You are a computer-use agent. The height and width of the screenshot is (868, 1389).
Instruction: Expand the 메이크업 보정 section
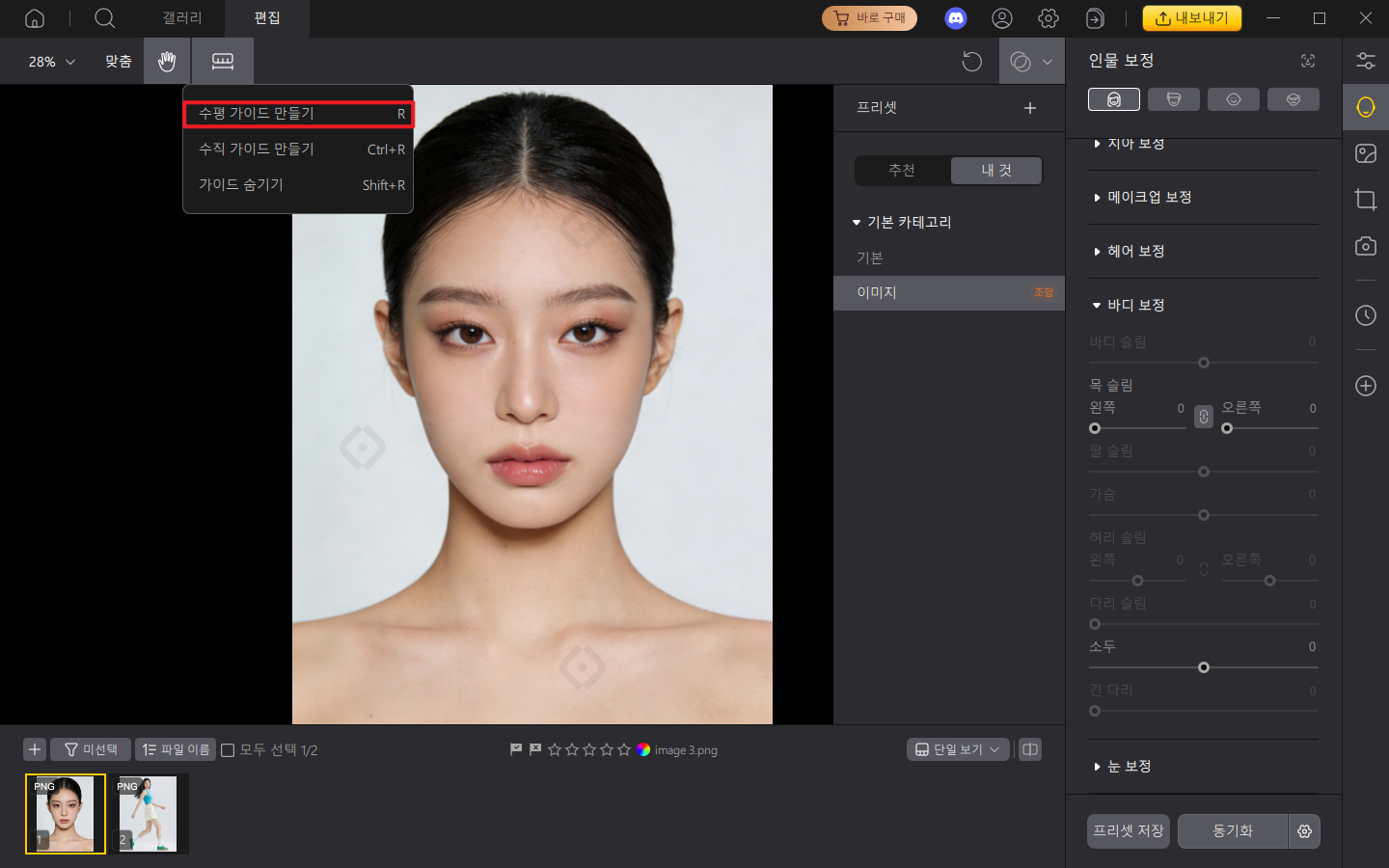coord(1149,197)
